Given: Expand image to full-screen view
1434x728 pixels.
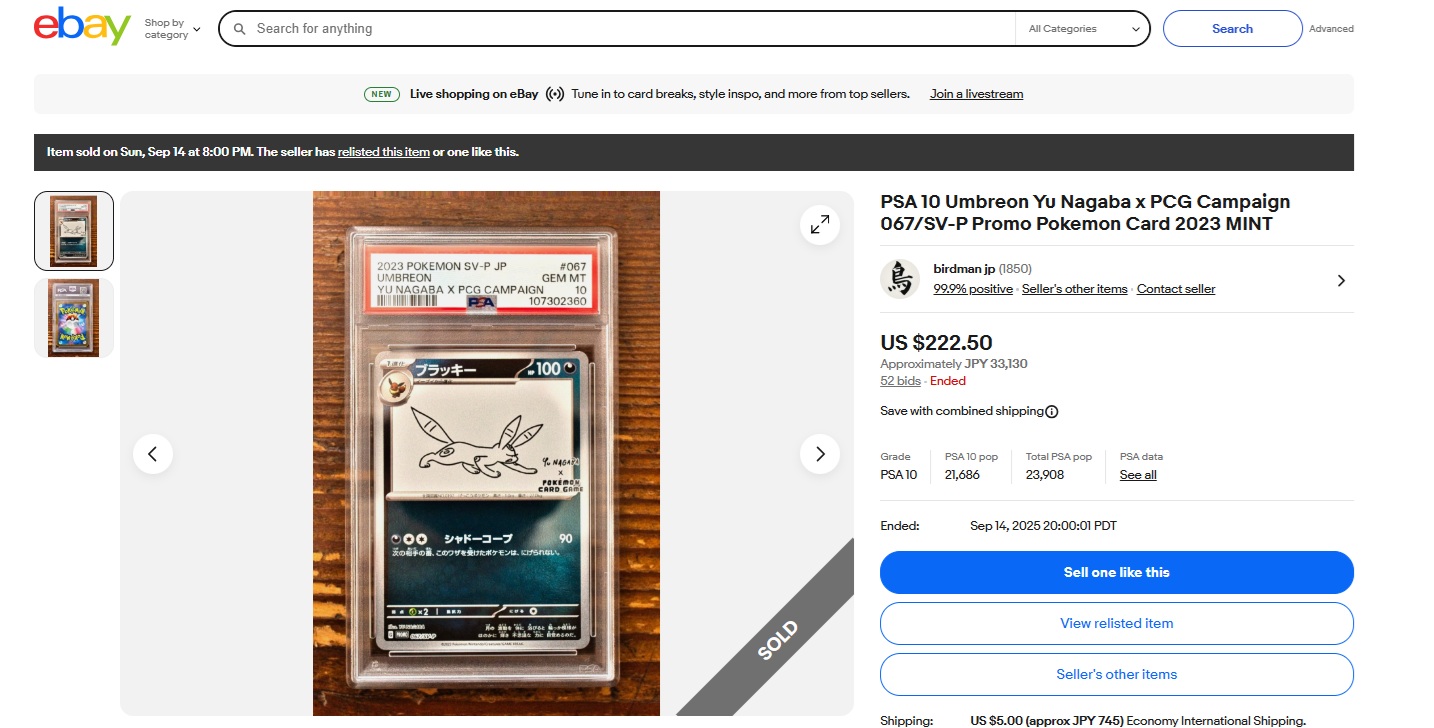Looking at the screenshot, I should [819, 225].
